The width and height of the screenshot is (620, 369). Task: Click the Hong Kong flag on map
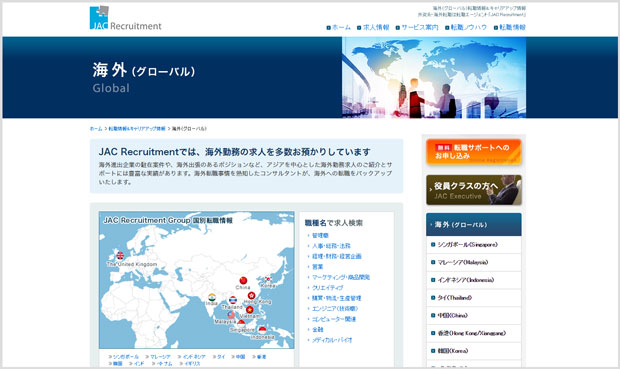(x=251, y=295)
